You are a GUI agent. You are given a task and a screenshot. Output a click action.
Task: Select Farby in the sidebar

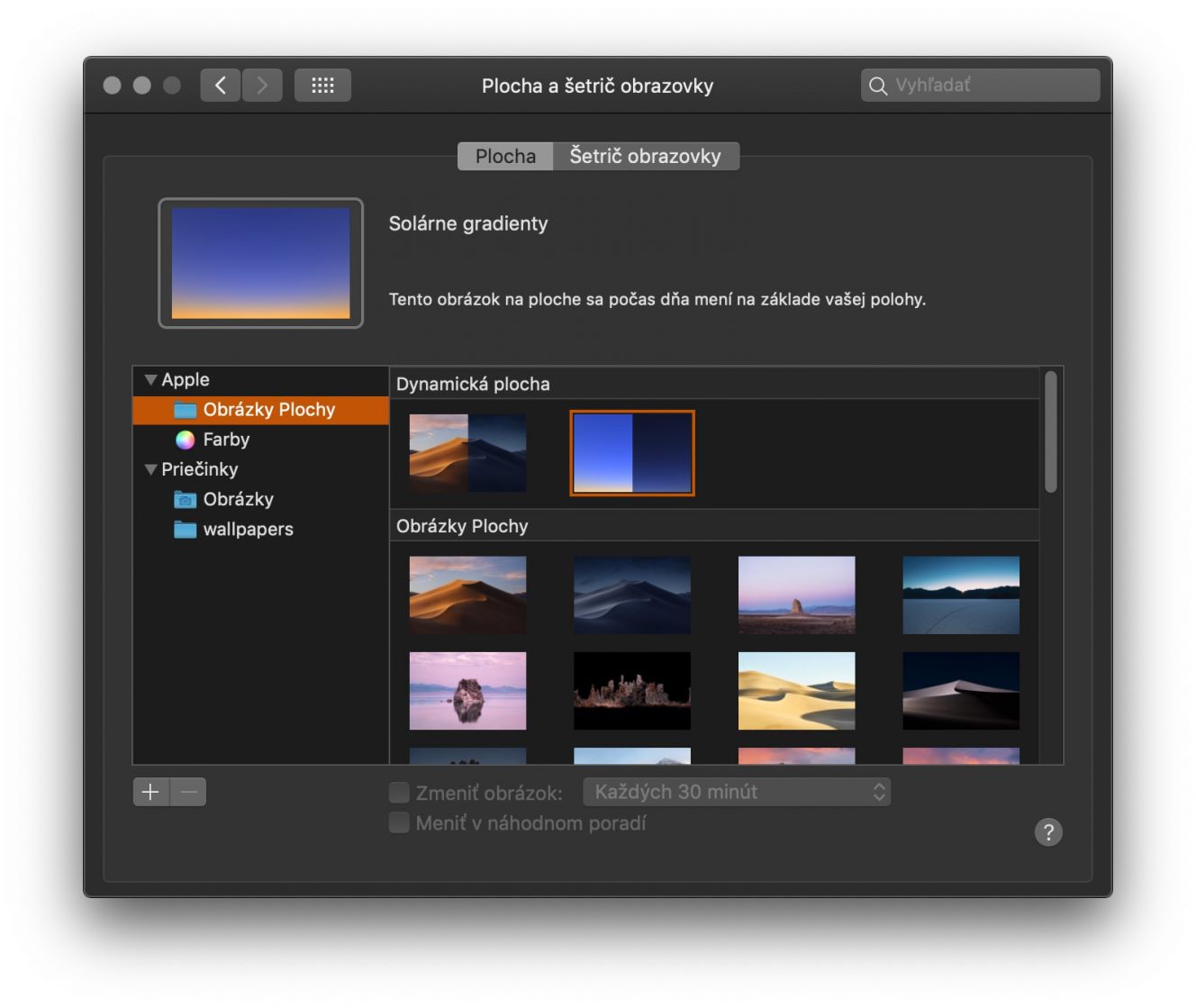tap(261, 440)
